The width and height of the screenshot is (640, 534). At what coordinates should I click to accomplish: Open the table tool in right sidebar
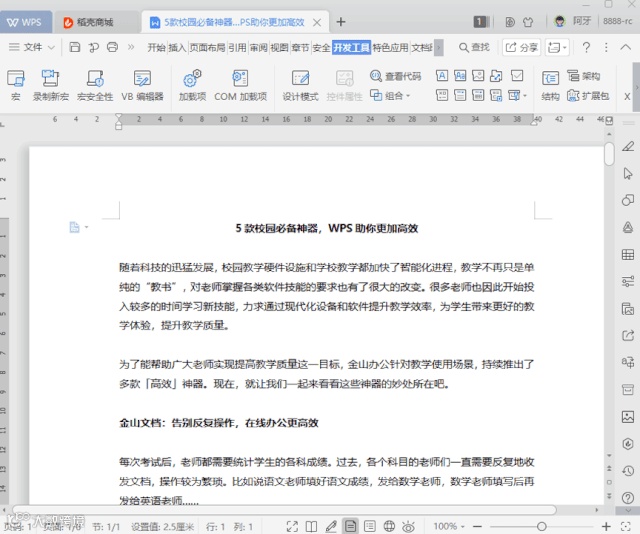(x=628, y=255)
